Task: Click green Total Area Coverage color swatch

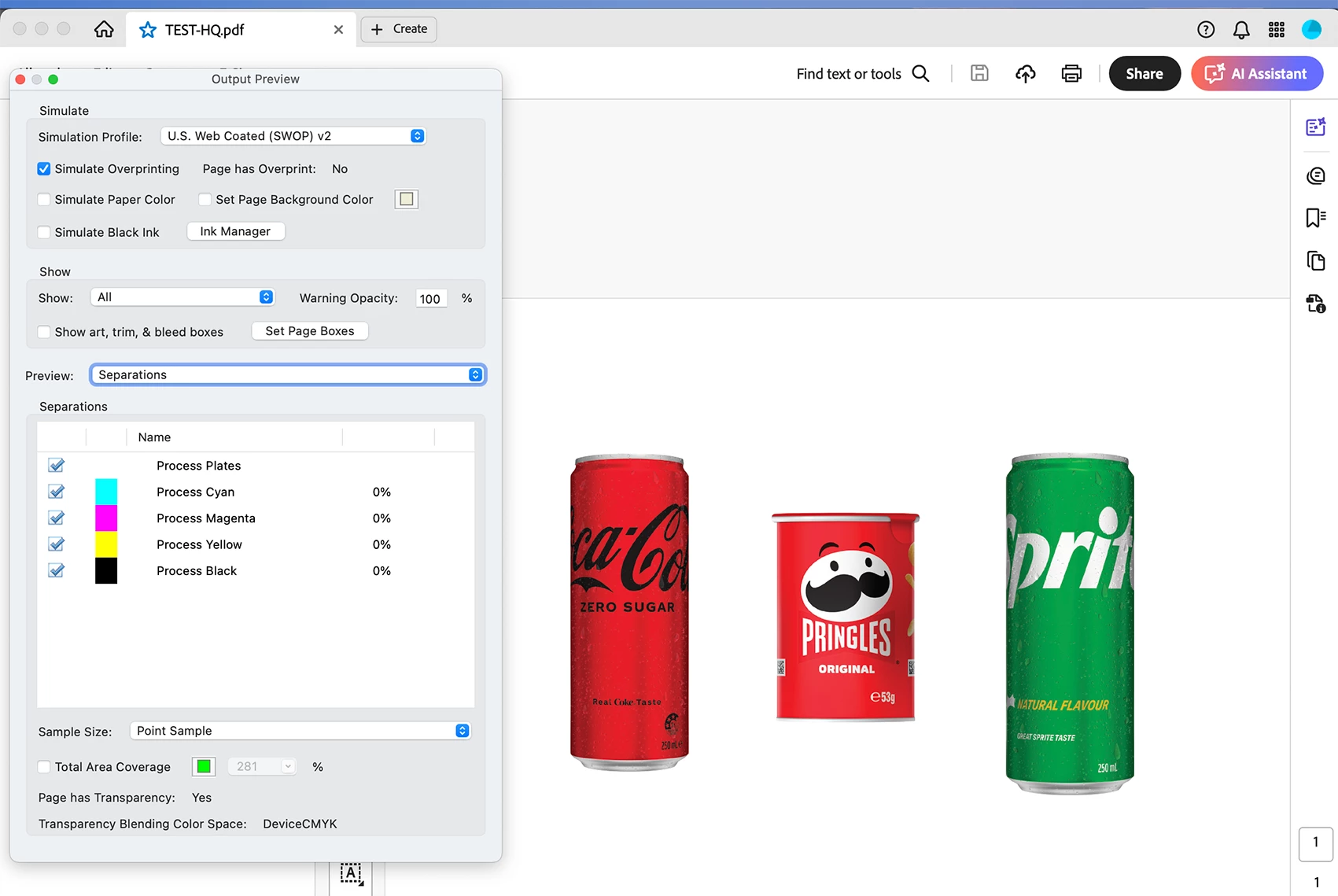Action: pyautogui.click(x=204, y=766)
